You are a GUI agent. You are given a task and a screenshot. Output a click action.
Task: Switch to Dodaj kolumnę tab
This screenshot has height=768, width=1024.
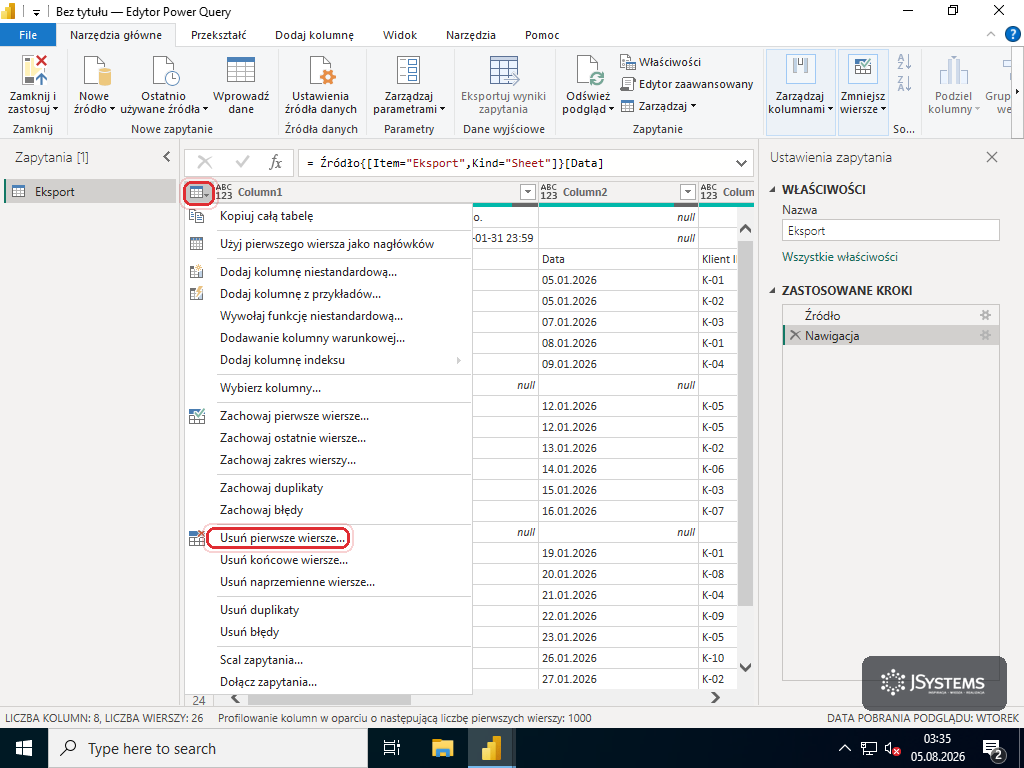pos(314,35)
